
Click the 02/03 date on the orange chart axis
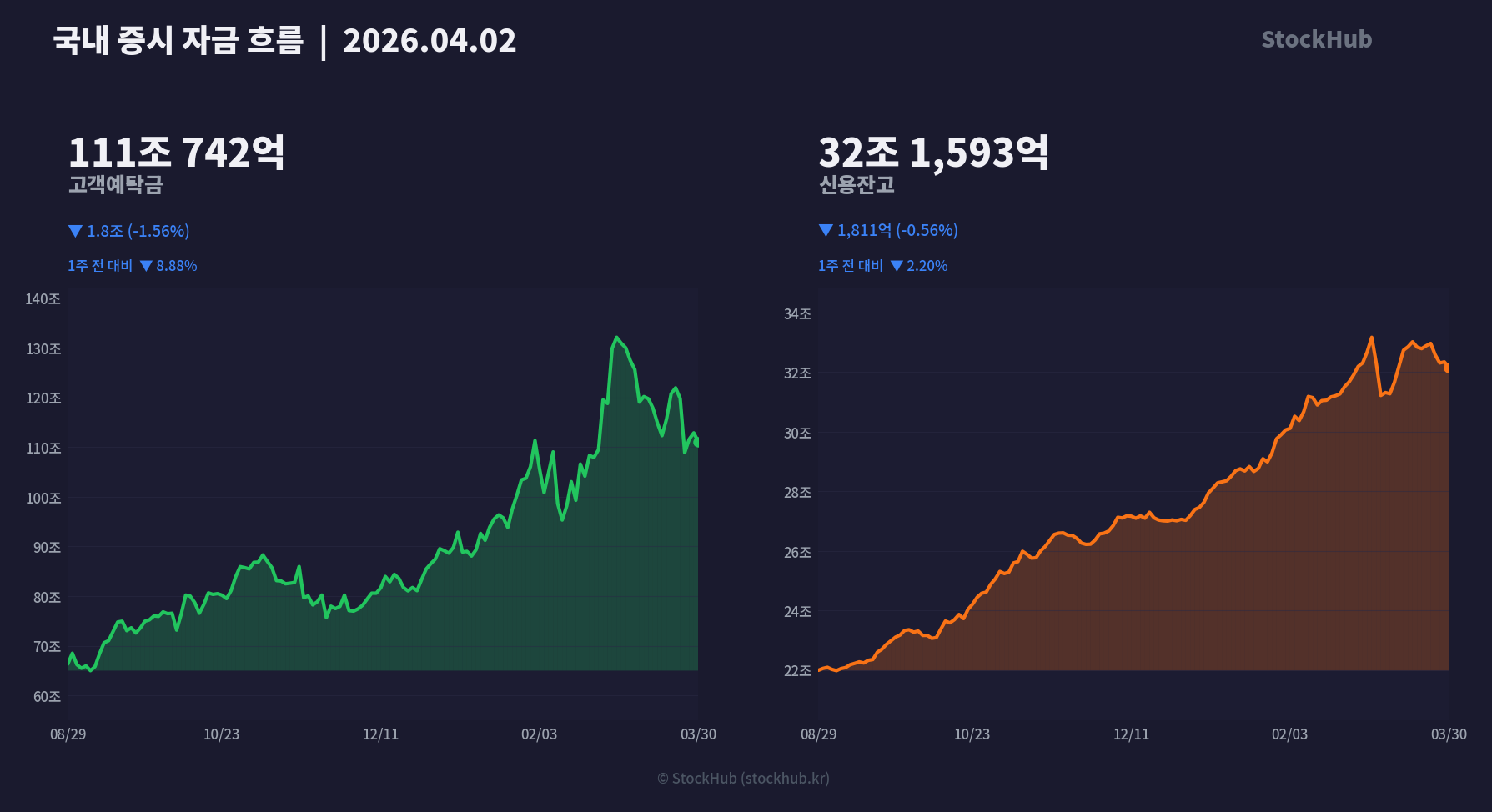point(1289,734)
